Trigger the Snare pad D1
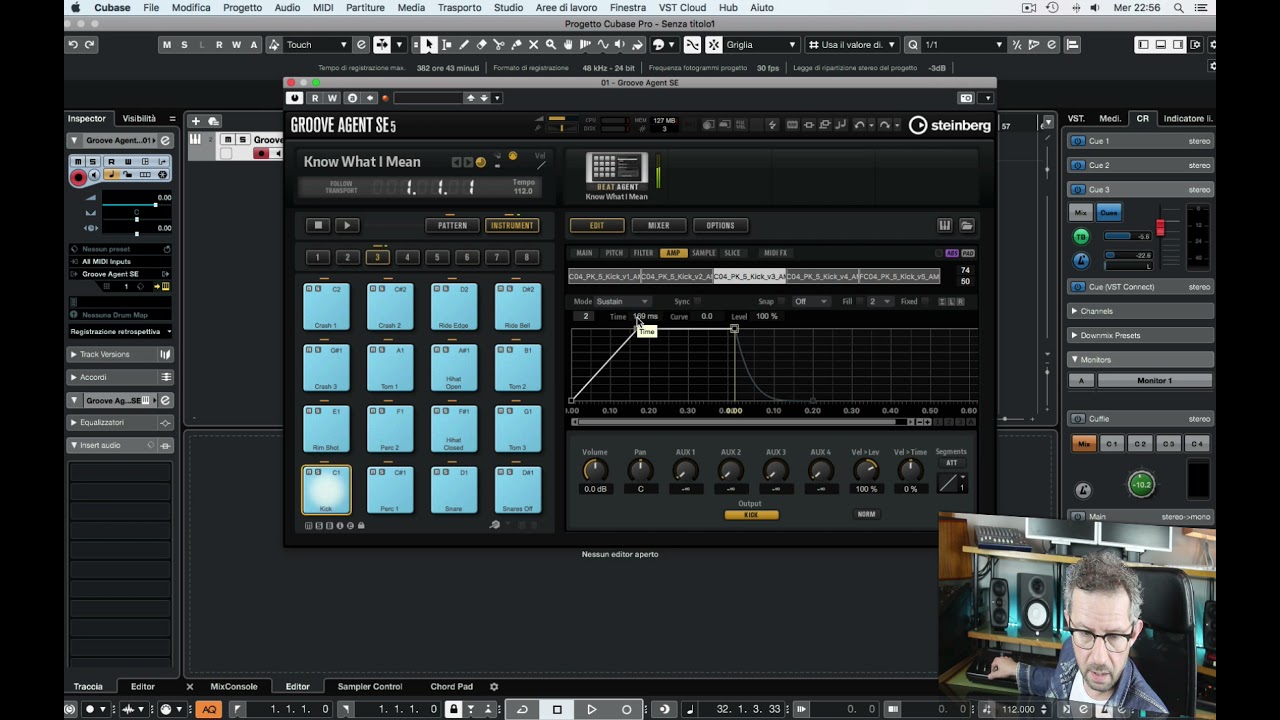 (x=454, y=490)
